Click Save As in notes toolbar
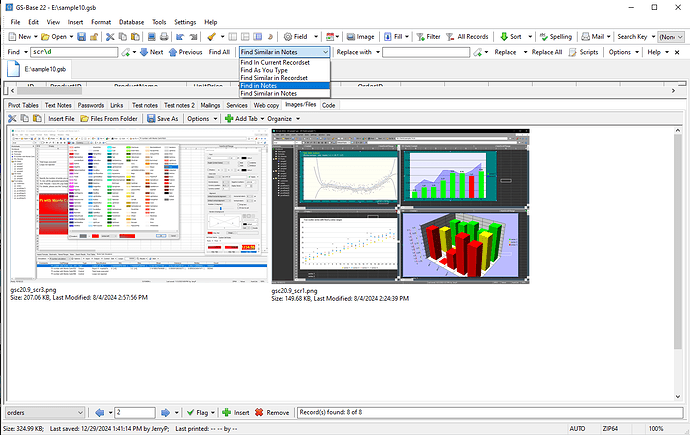690x435 pixels. coord(163,119)
